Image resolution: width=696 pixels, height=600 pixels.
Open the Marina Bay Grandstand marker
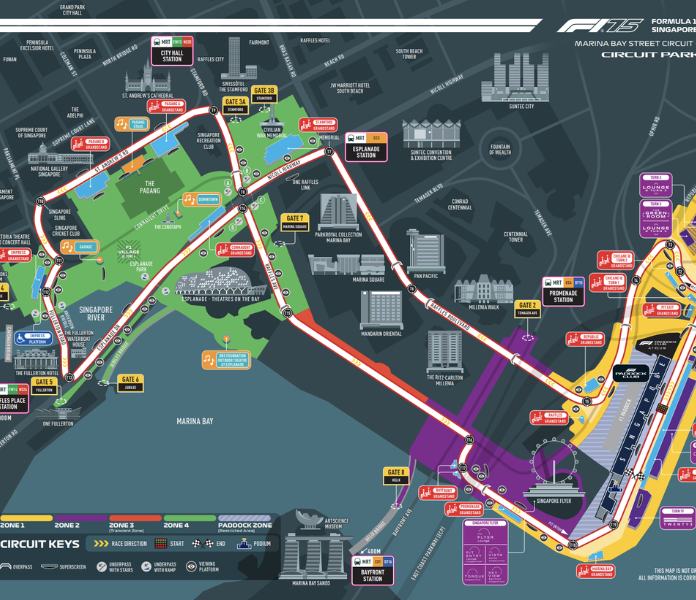[596, 571]
